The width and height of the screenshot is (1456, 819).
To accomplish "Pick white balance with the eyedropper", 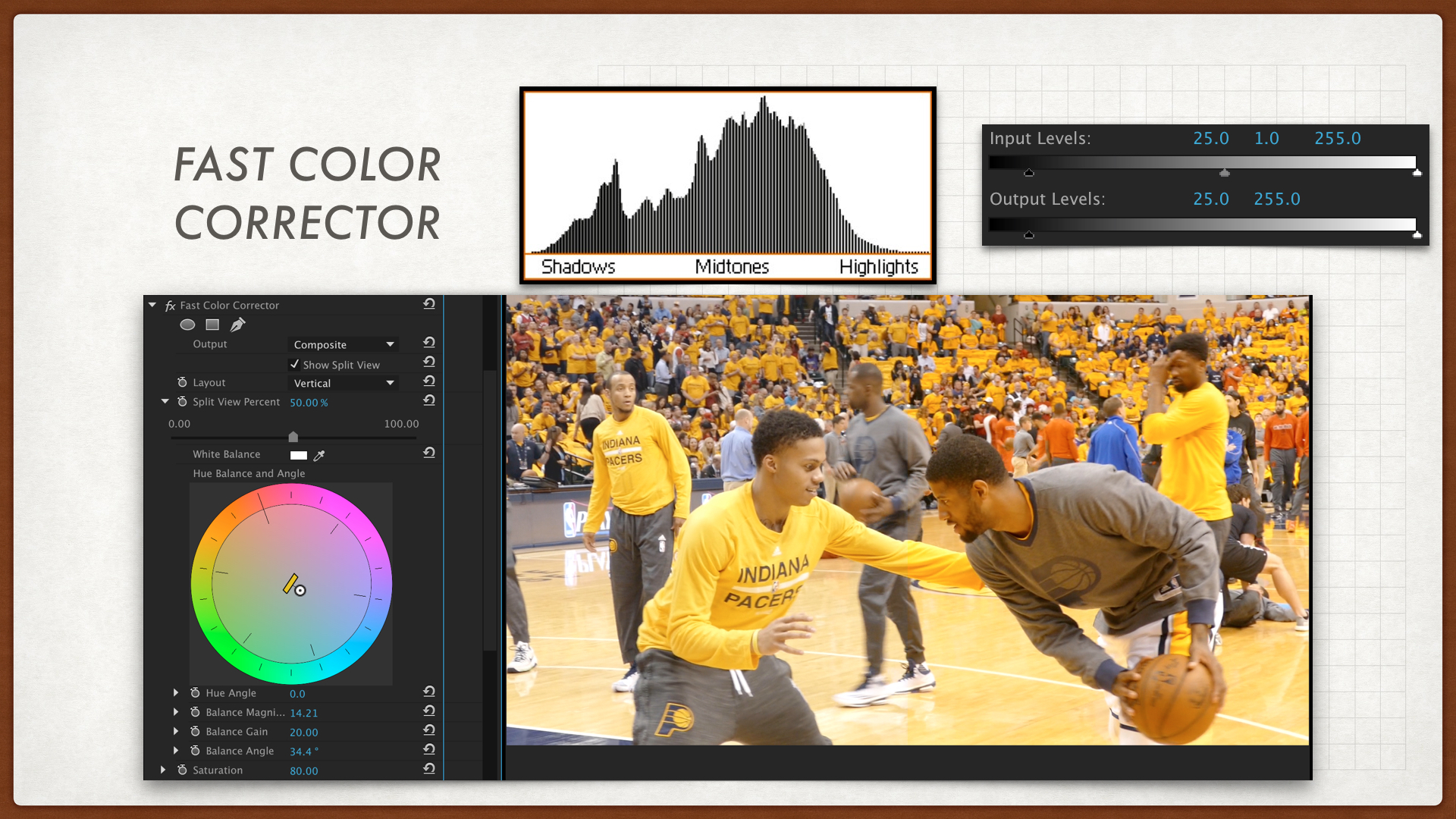I will 319,455.
